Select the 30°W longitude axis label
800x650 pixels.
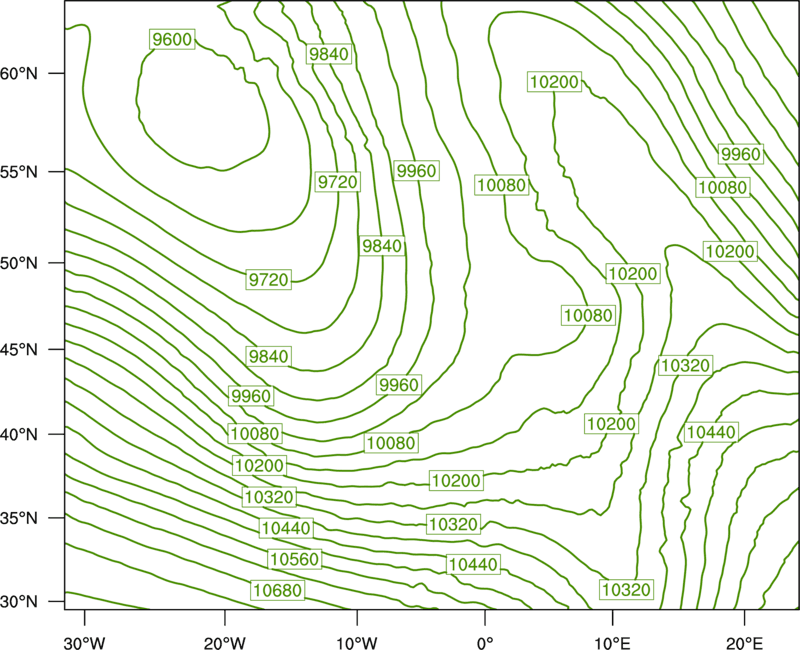click(x=84, y=643)
